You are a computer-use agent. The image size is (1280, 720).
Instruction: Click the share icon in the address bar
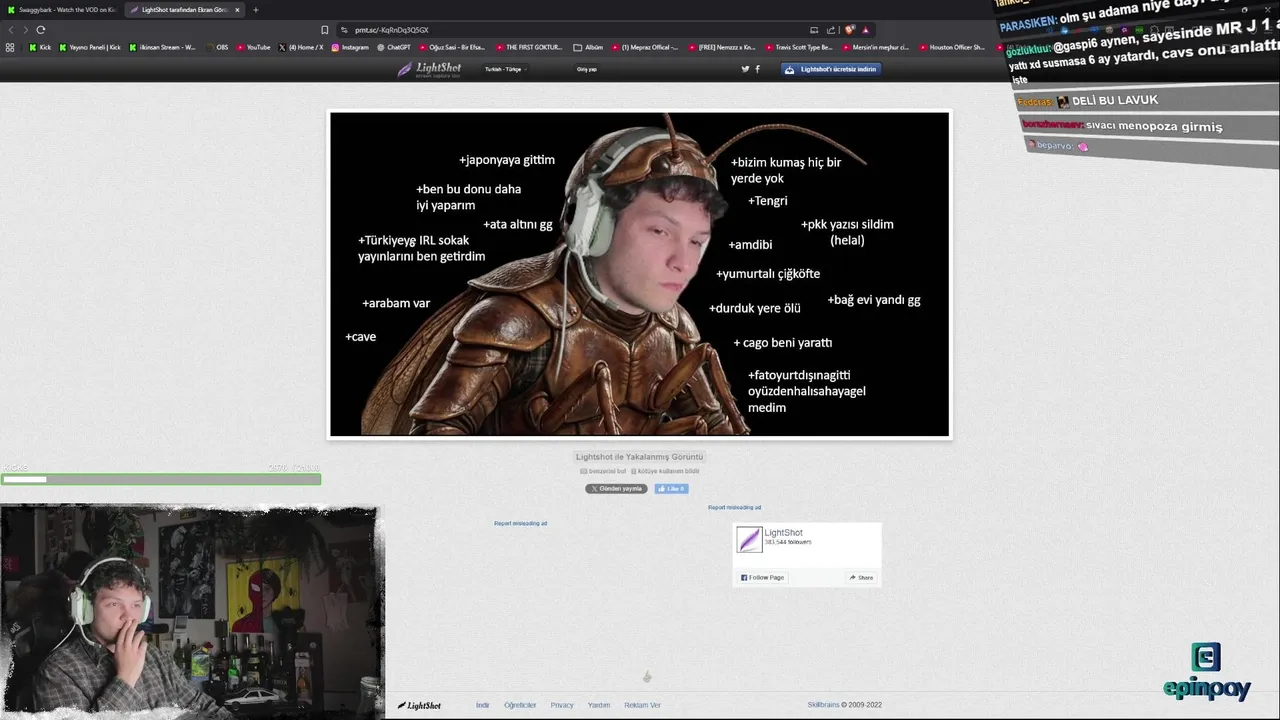pyautogui.click(x=831, y=30)
